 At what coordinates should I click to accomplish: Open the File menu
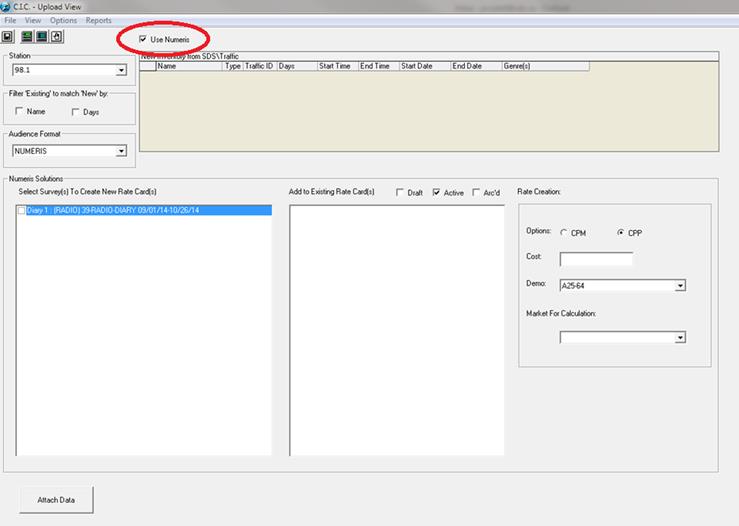[x=10, y=20]
